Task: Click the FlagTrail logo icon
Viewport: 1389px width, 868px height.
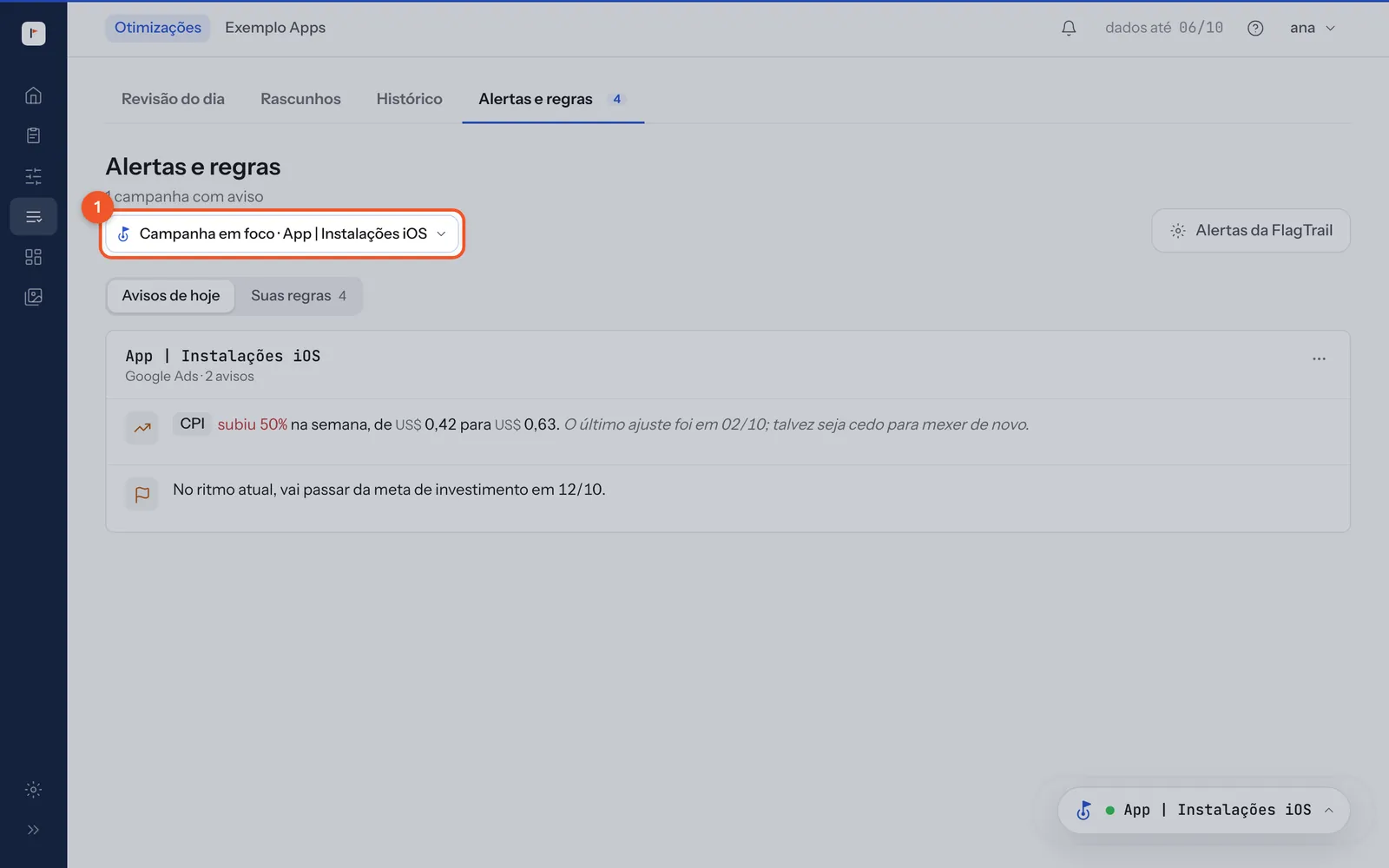Action: [33, 33]
